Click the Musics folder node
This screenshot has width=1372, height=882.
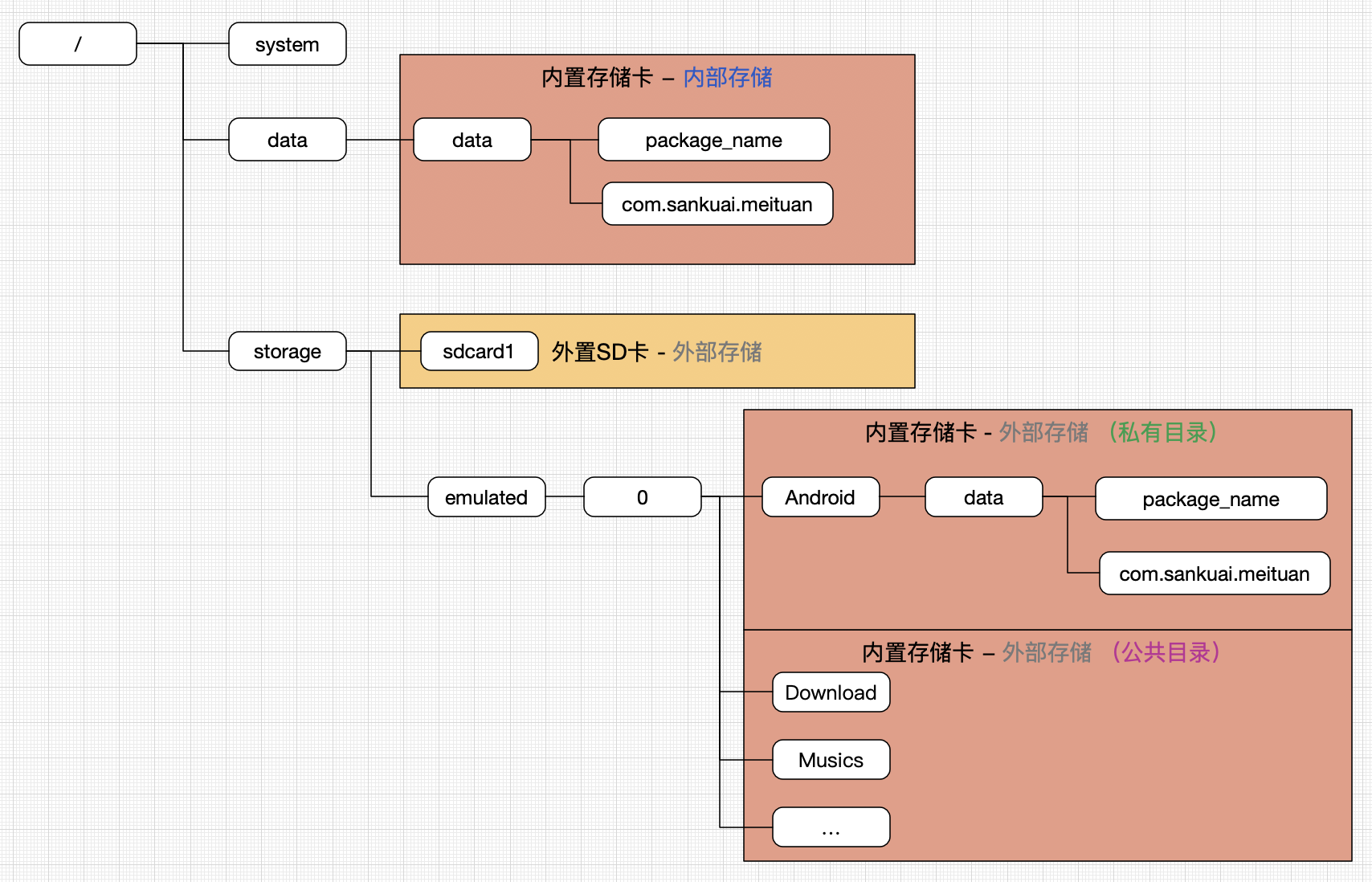[x=831, y=760]
